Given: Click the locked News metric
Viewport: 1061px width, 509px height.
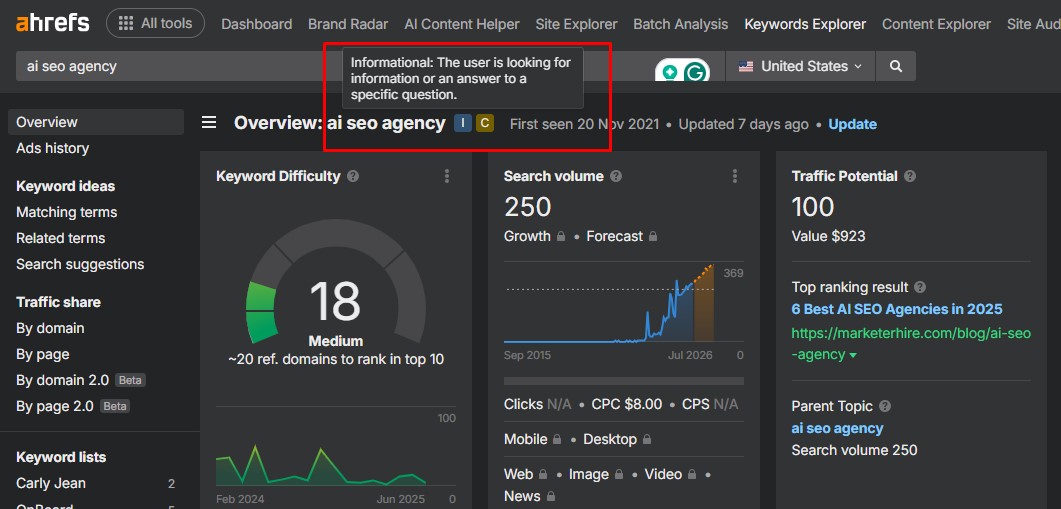Looking at the screenshot, I should click(530, 496).
